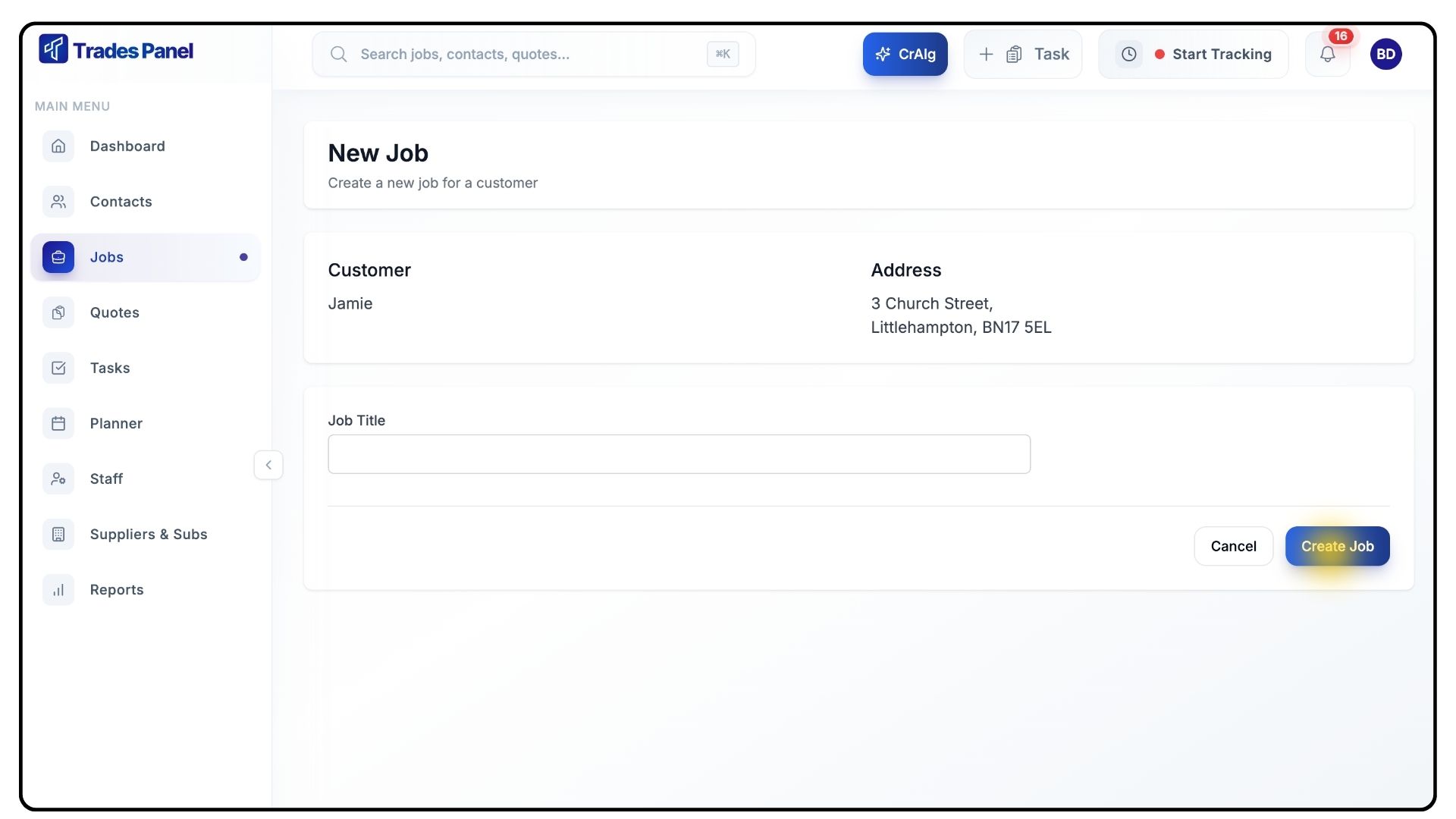Add a new Task from the top bar

coord(1023,54)
